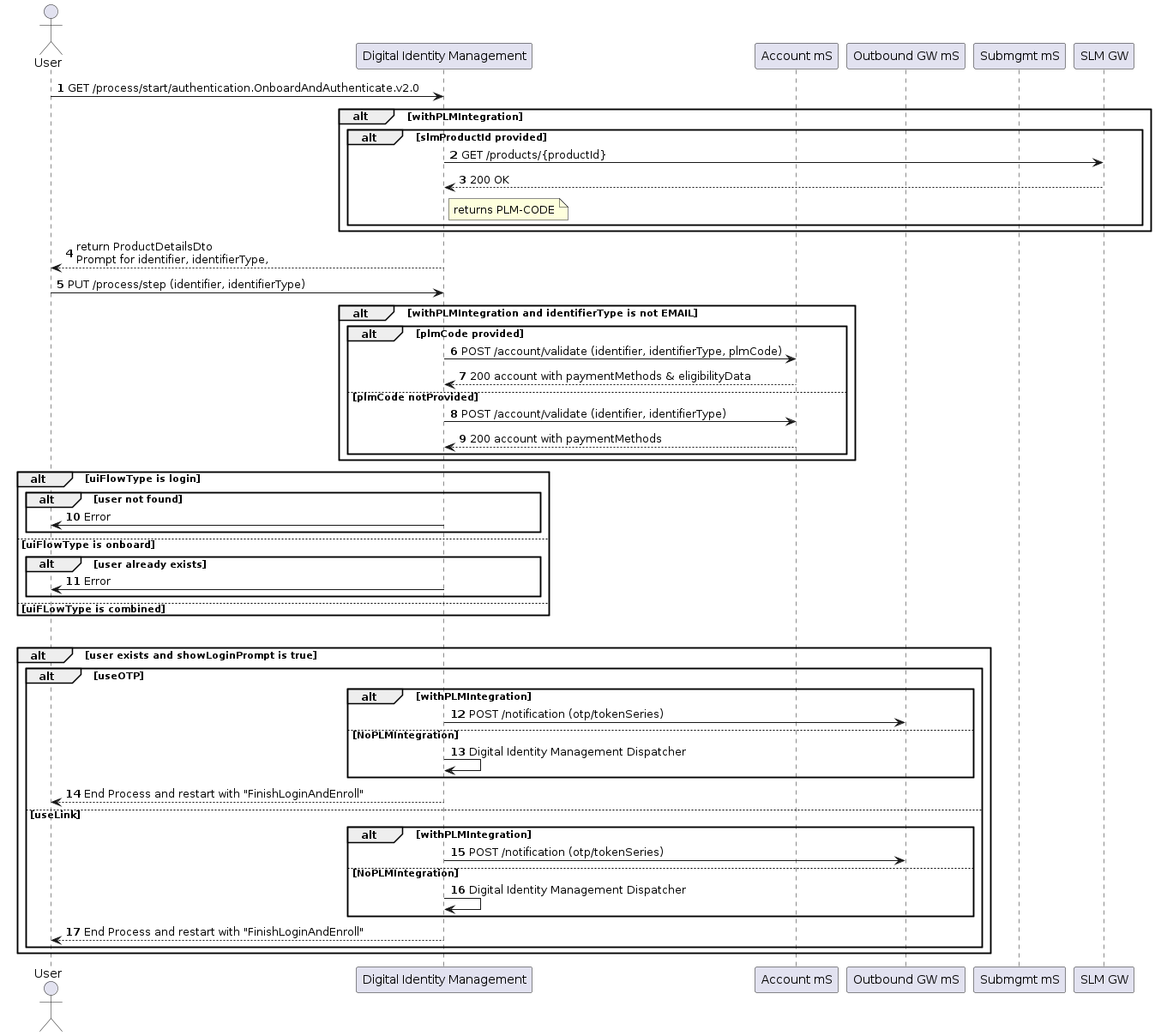The width and height of the screenshot is (1155, 1036).
Task: Click the [uiFLowType is combined] guard label
Action: pos(93,609)
